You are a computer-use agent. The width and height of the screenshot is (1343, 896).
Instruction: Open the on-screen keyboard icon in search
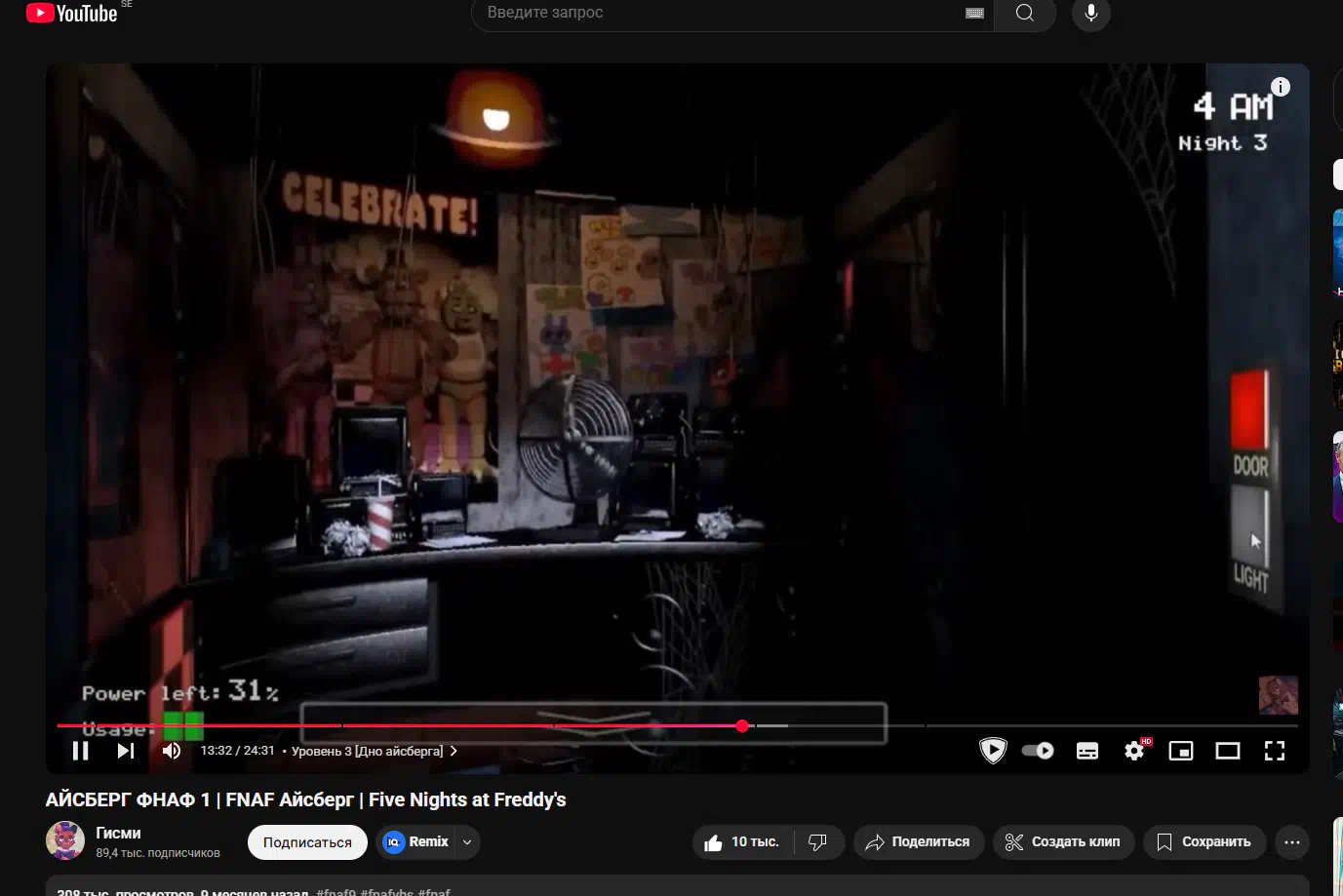[x=974, y=13]
